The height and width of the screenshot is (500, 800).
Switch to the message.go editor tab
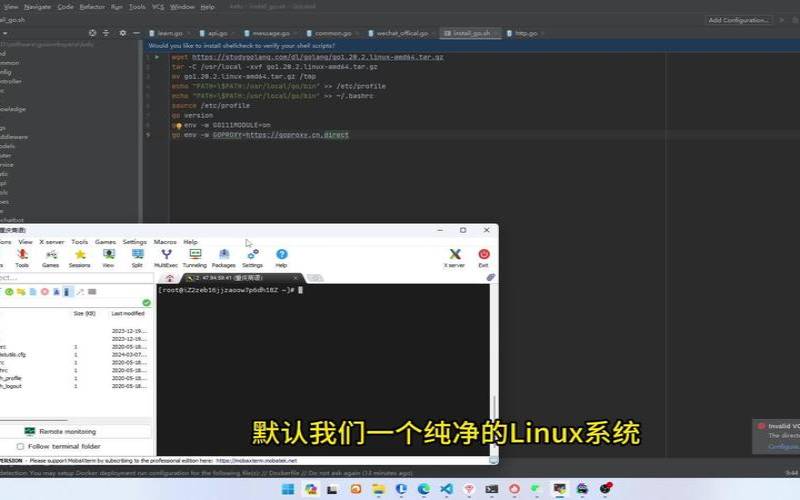[x=271, y=33]
